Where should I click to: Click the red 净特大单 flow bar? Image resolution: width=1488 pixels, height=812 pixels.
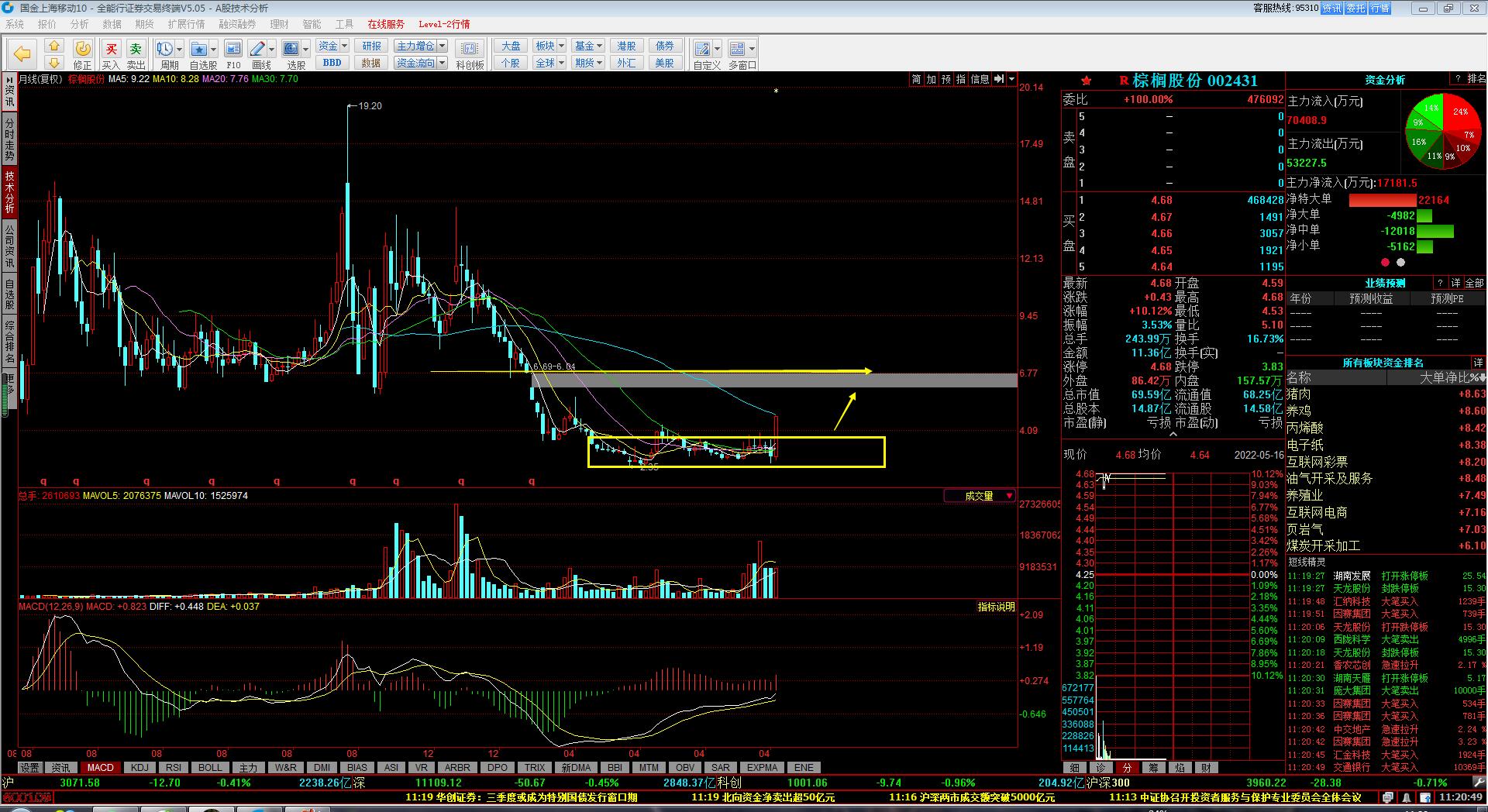click(x=1383, y=200)
